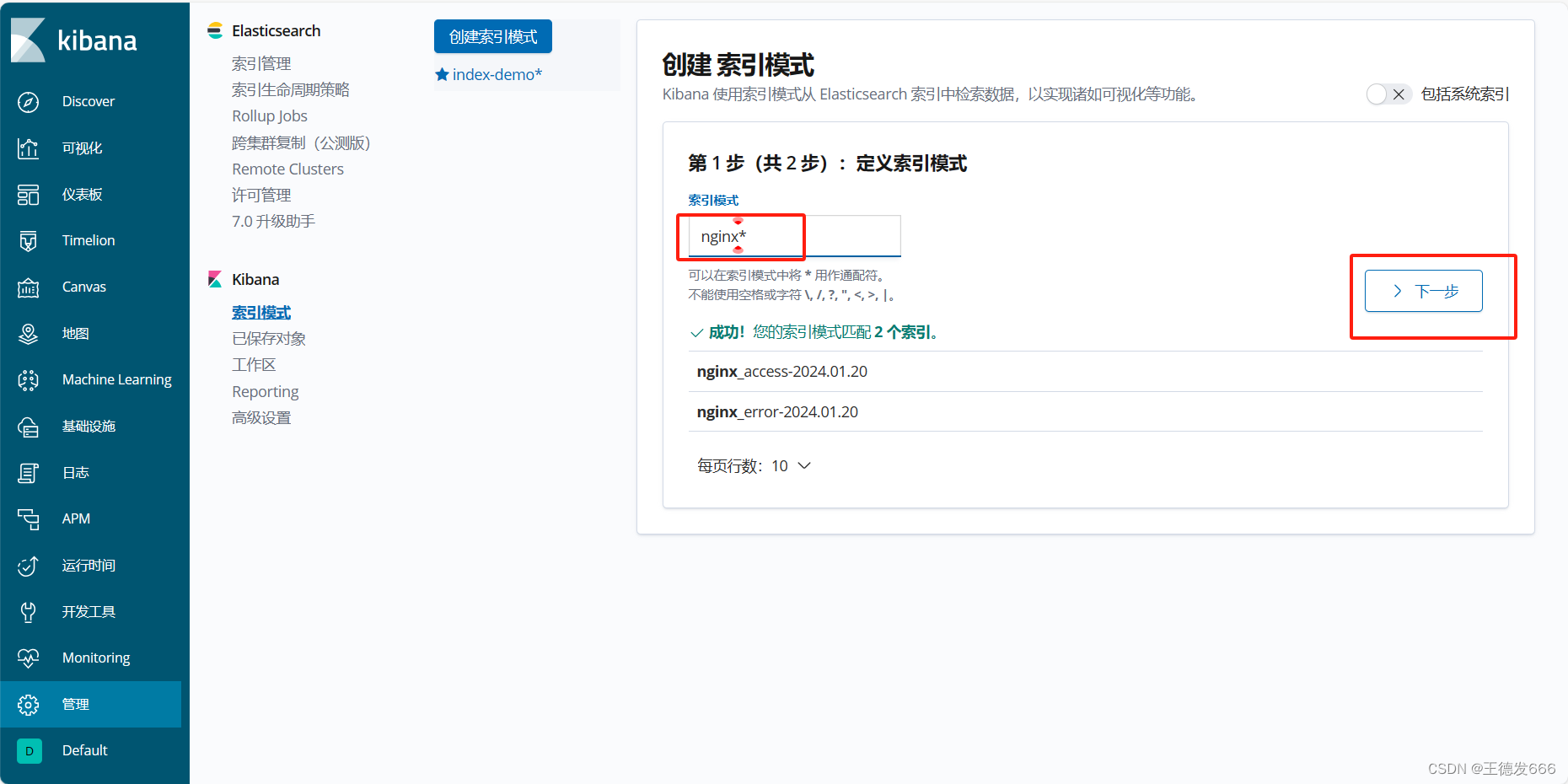
Task: Open Timelion from the sidebar
Action: [x=89, y=240]
